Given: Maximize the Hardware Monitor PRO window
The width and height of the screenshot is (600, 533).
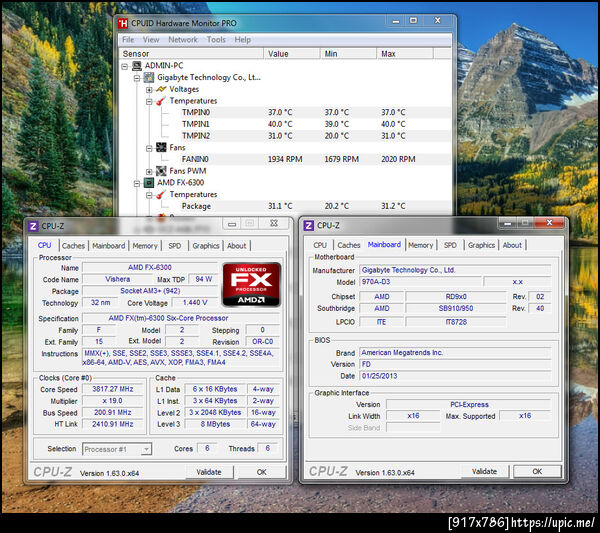Looking at the screenshot, I should click(x=414, y=21).
